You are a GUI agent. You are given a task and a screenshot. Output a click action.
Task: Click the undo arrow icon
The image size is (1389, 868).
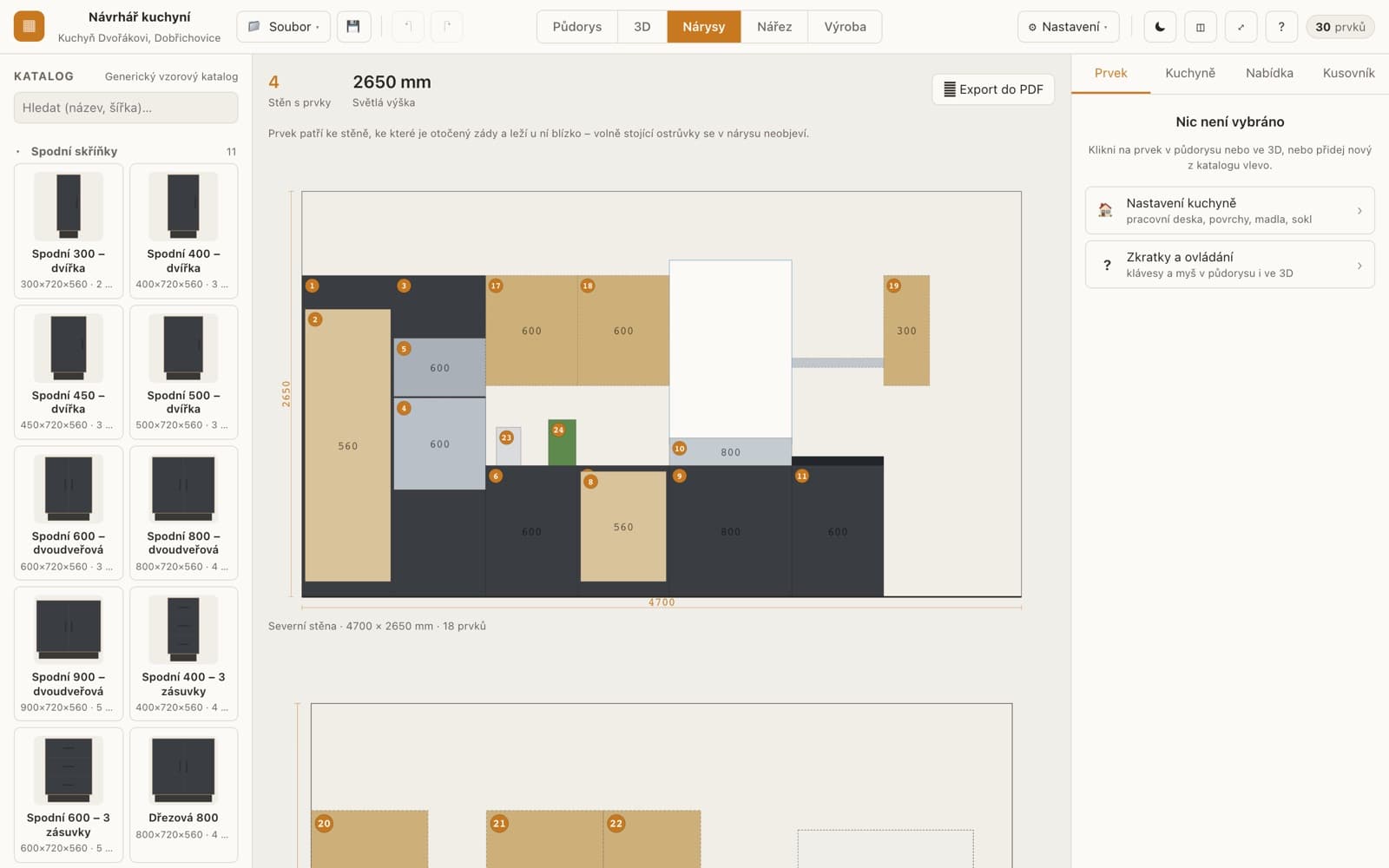(408, 26)
